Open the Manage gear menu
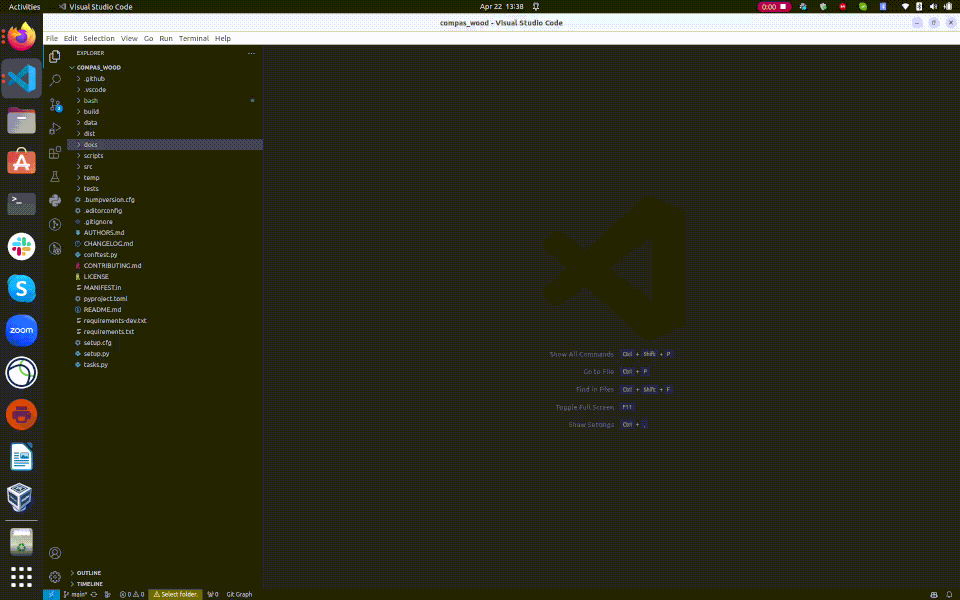This screenshot has height=600, width=960. 55,577
